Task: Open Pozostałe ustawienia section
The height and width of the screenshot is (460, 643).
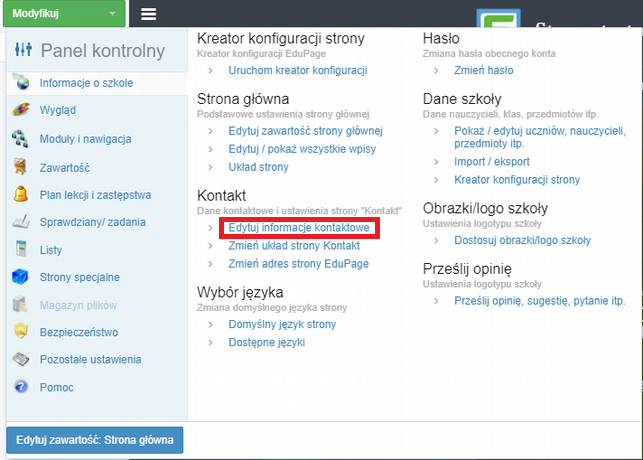Action: point(91,360)
